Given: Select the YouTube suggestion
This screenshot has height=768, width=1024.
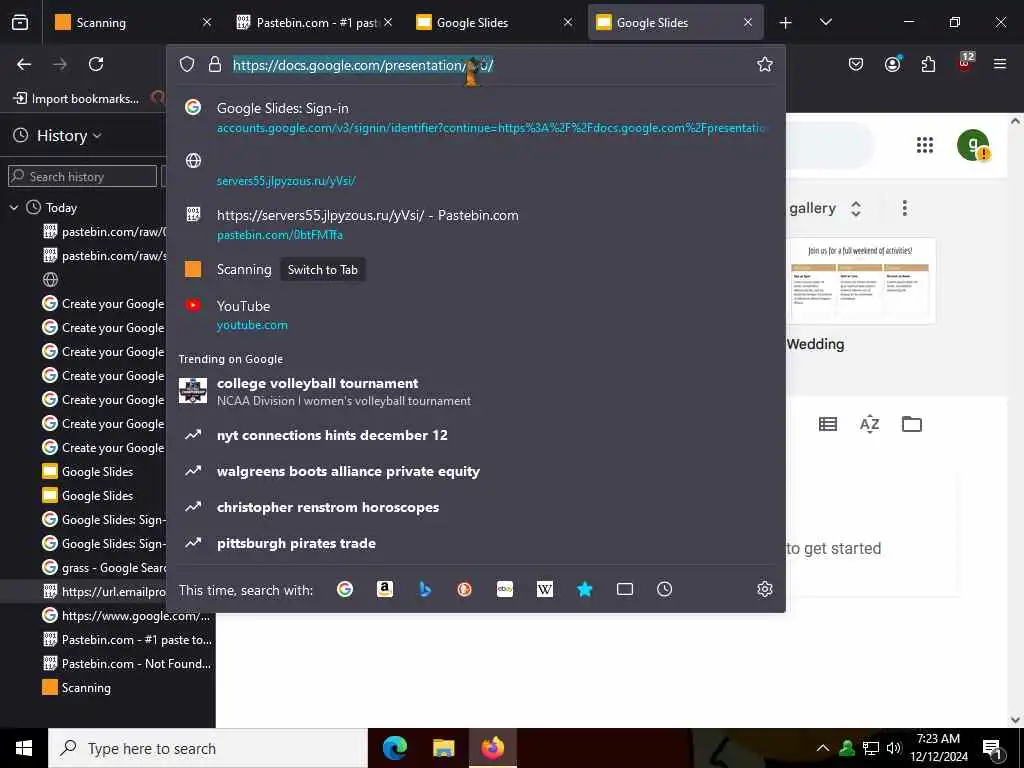Looking at the screenshot, I should [x=475, y=315].
